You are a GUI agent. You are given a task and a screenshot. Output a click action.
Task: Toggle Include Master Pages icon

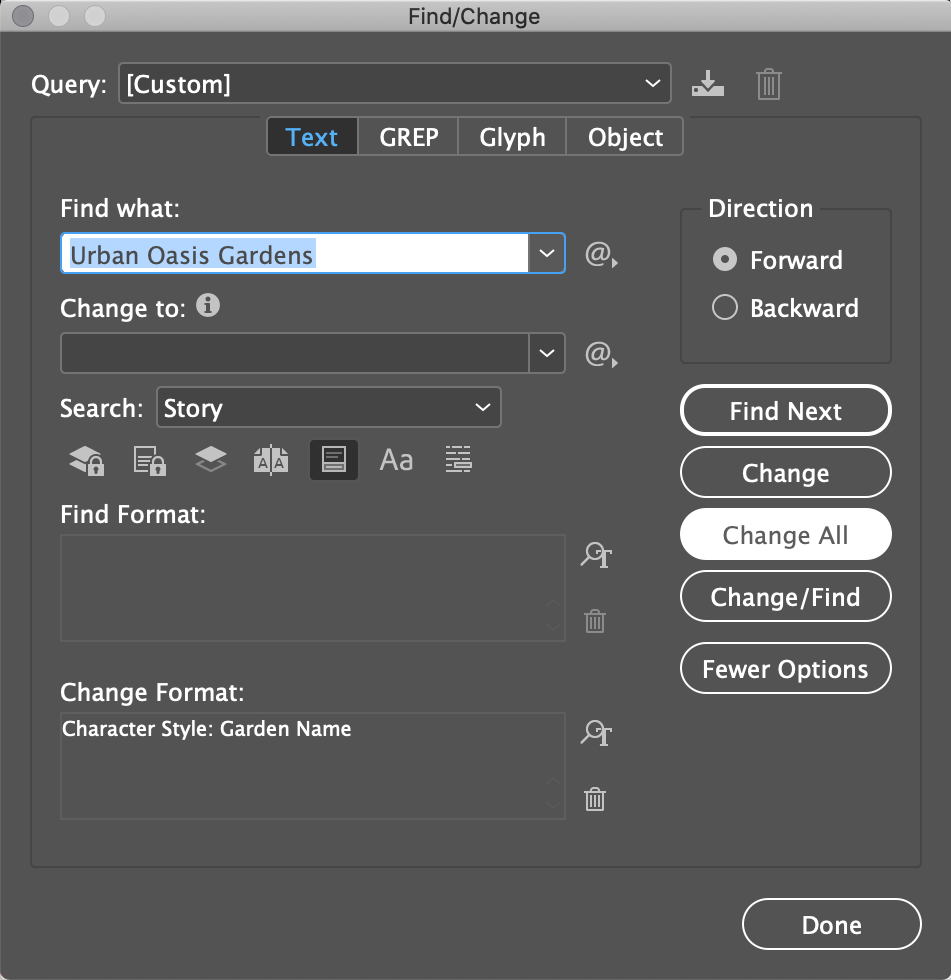click(x=271, y=461)
